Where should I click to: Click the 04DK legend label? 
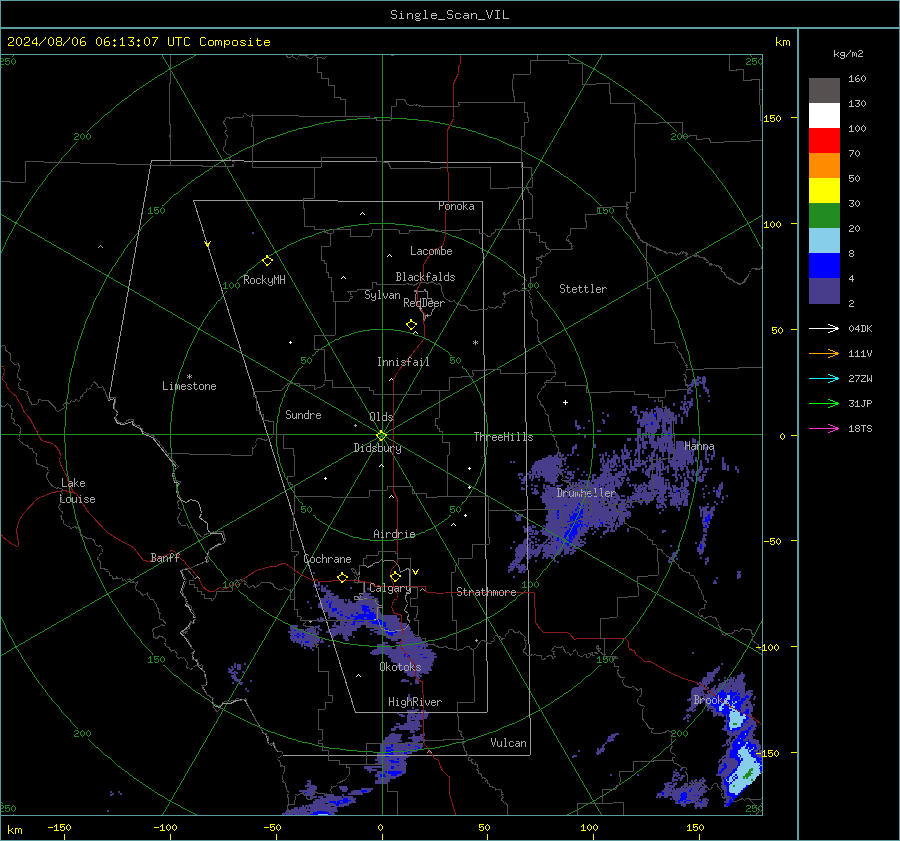coord(860,328)
